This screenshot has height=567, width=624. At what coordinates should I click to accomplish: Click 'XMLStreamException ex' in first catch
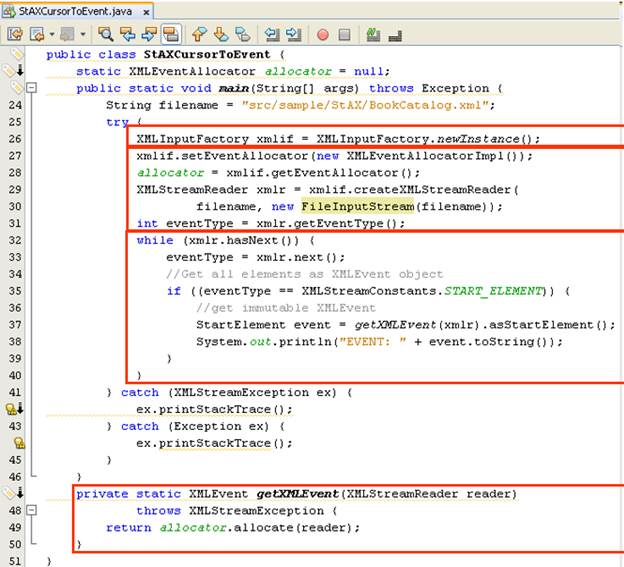(x=253, y=392)
